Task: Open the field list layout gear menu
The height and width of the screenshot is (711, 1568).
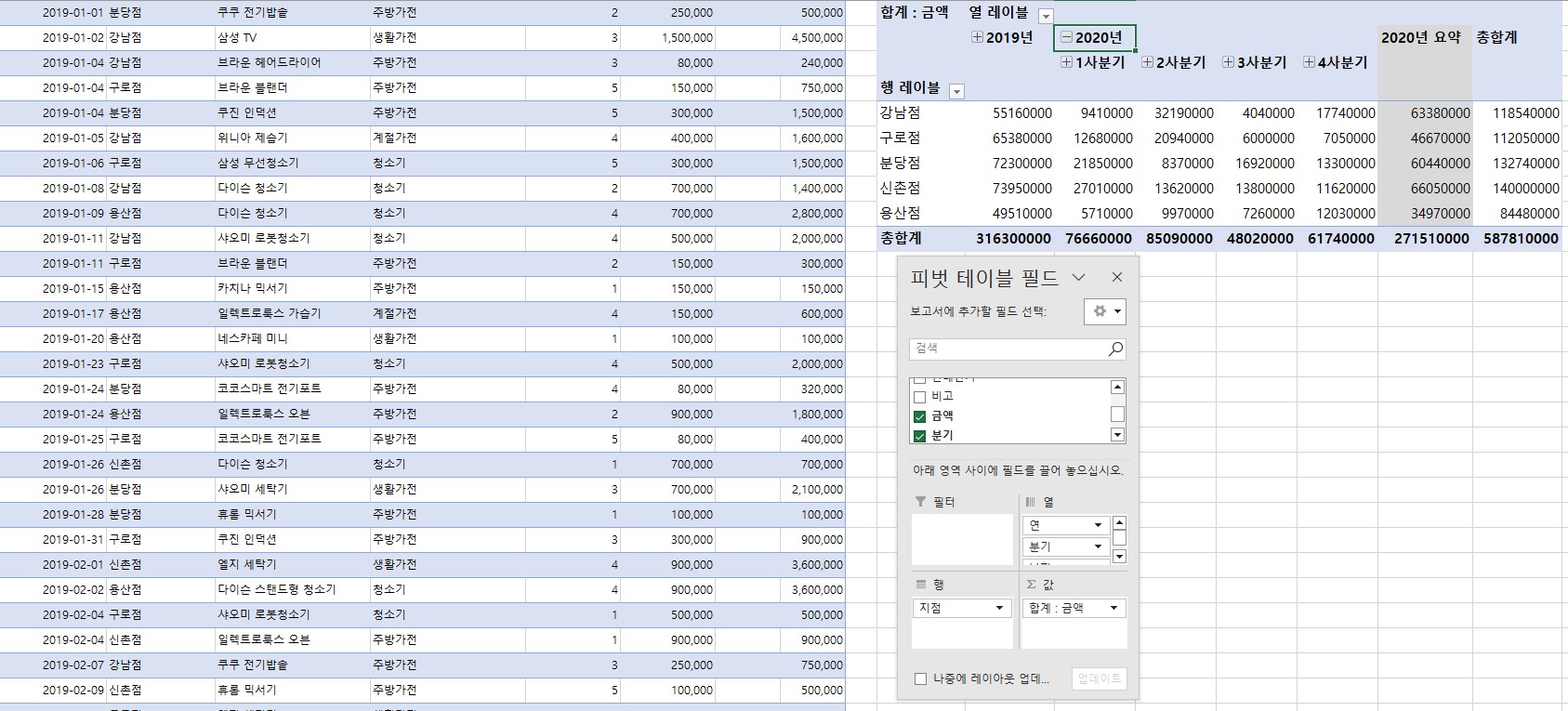Action: tap(1105, 311)
